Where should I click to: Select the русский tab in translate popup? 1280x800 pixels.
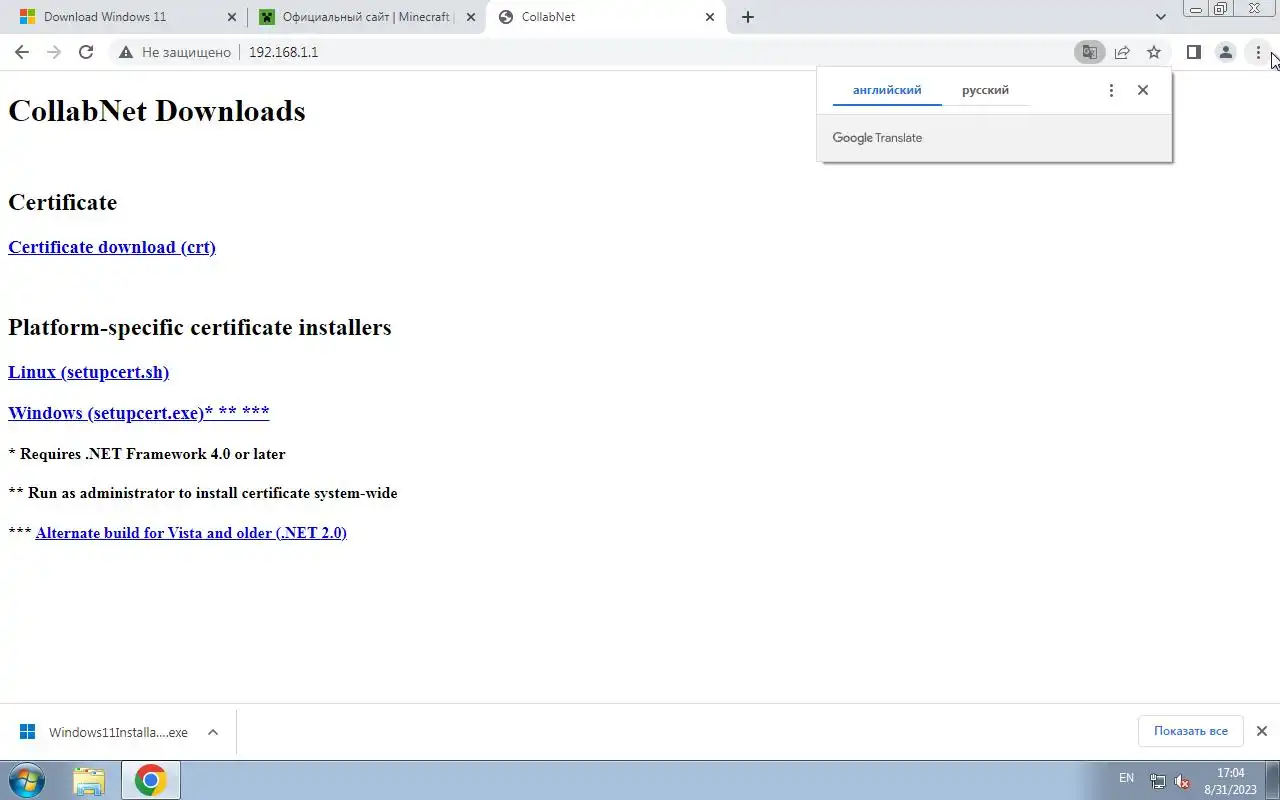tap(985, 90)
